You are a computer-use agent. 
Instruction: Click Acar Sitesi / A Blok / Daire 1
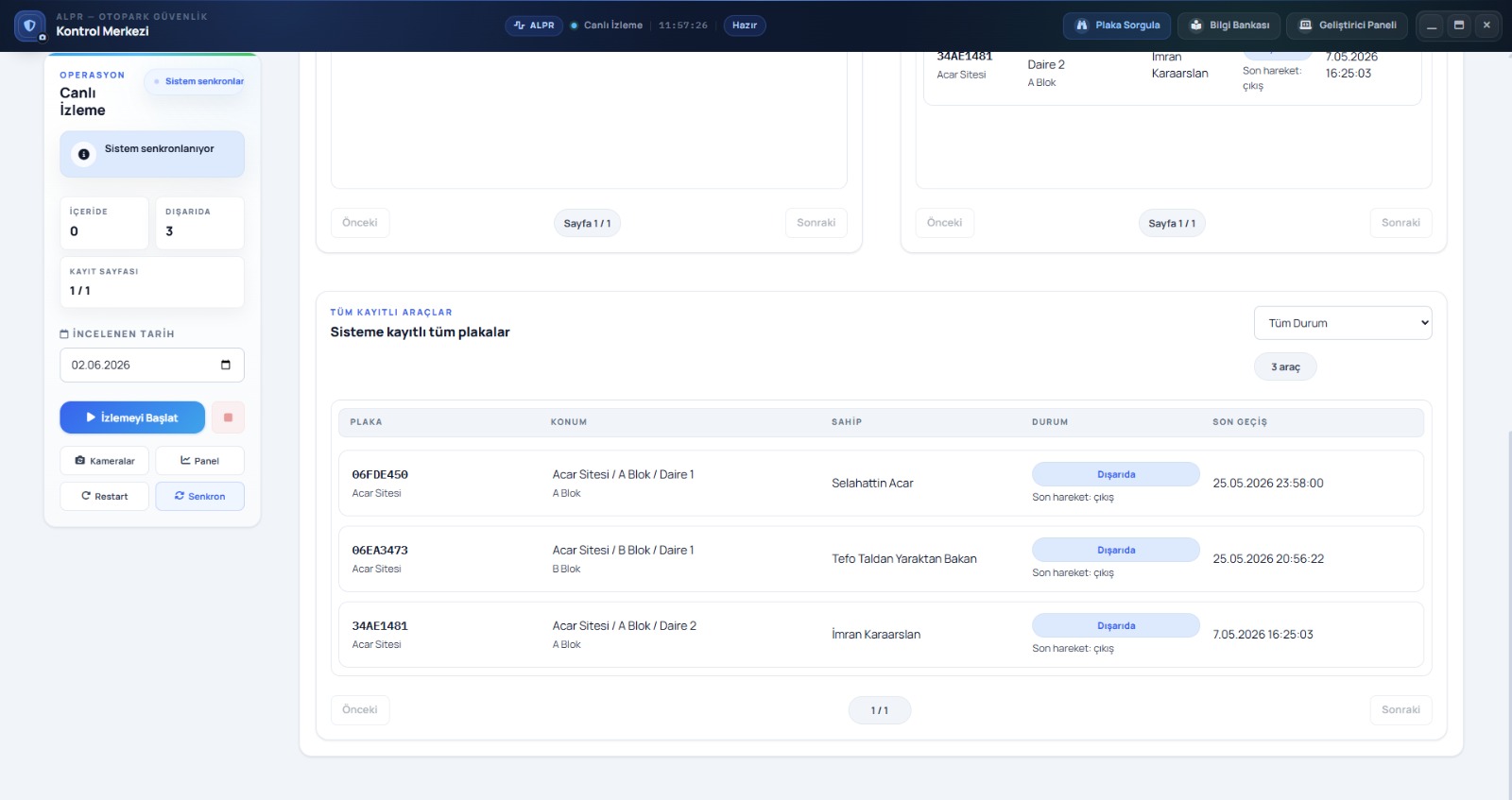(624, 474)
